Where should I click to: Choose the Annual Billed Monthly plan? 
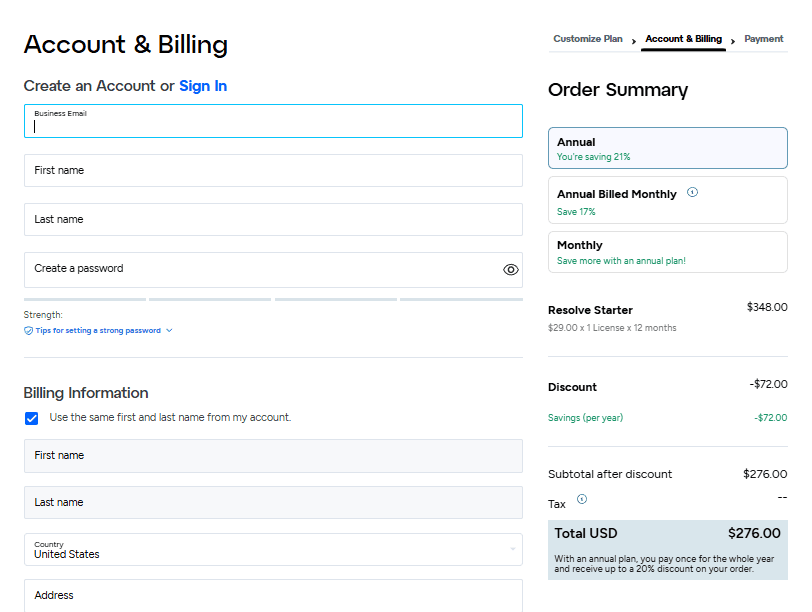[667, 200]
